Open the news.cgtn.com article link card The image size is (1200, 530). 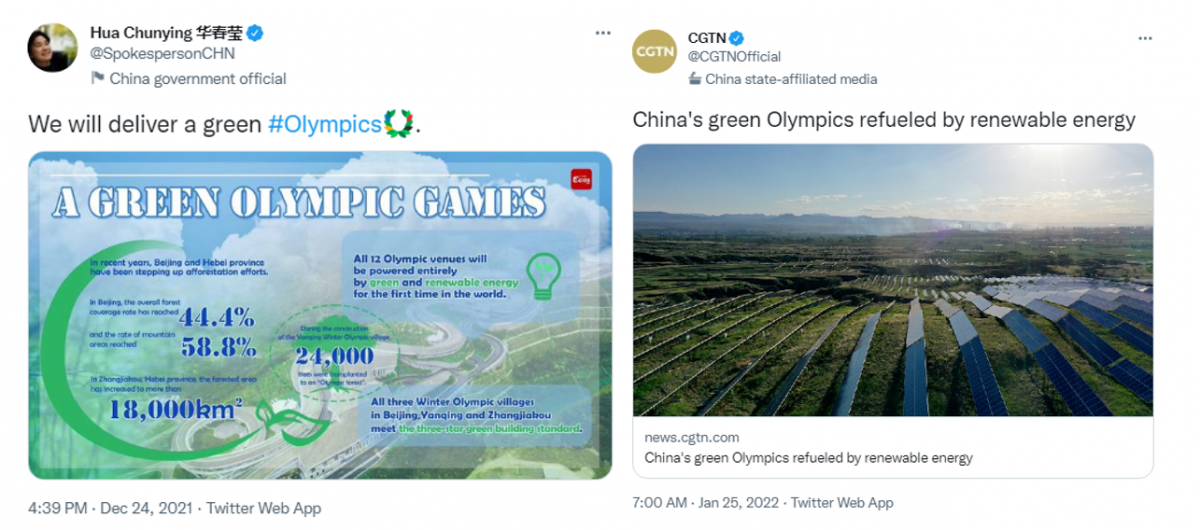click(893, 447)
